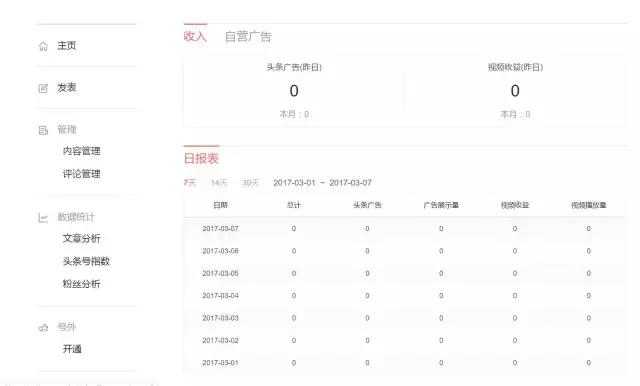Select the 30天 range filter
640x386 pixels.
coord(250,183)
